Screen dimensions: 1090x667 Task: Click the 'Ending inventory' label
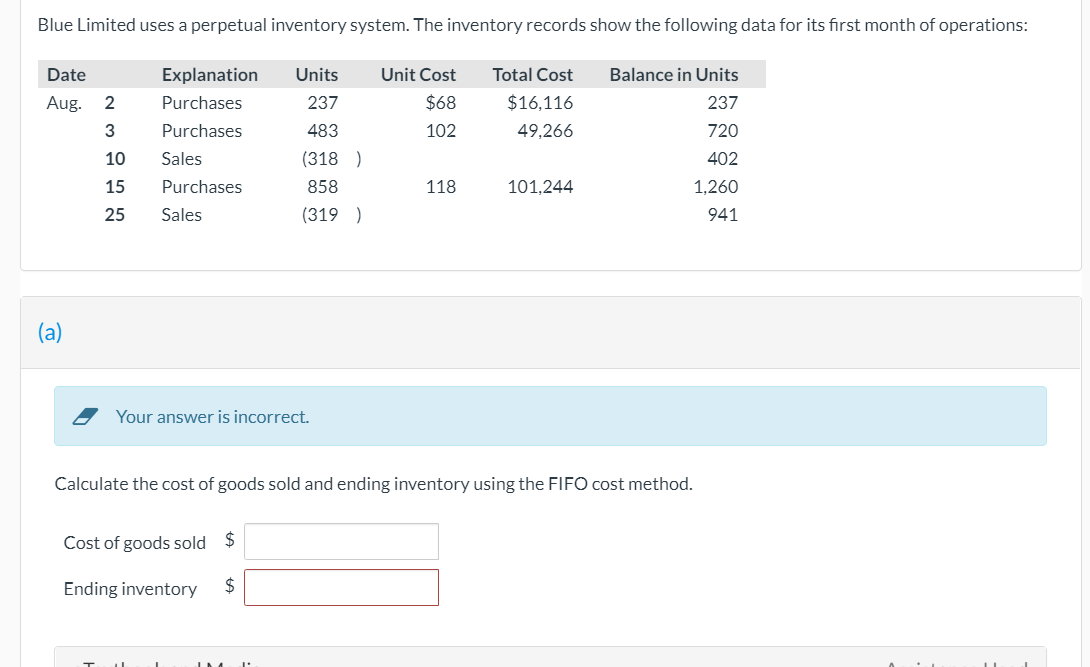pos(130,589)
